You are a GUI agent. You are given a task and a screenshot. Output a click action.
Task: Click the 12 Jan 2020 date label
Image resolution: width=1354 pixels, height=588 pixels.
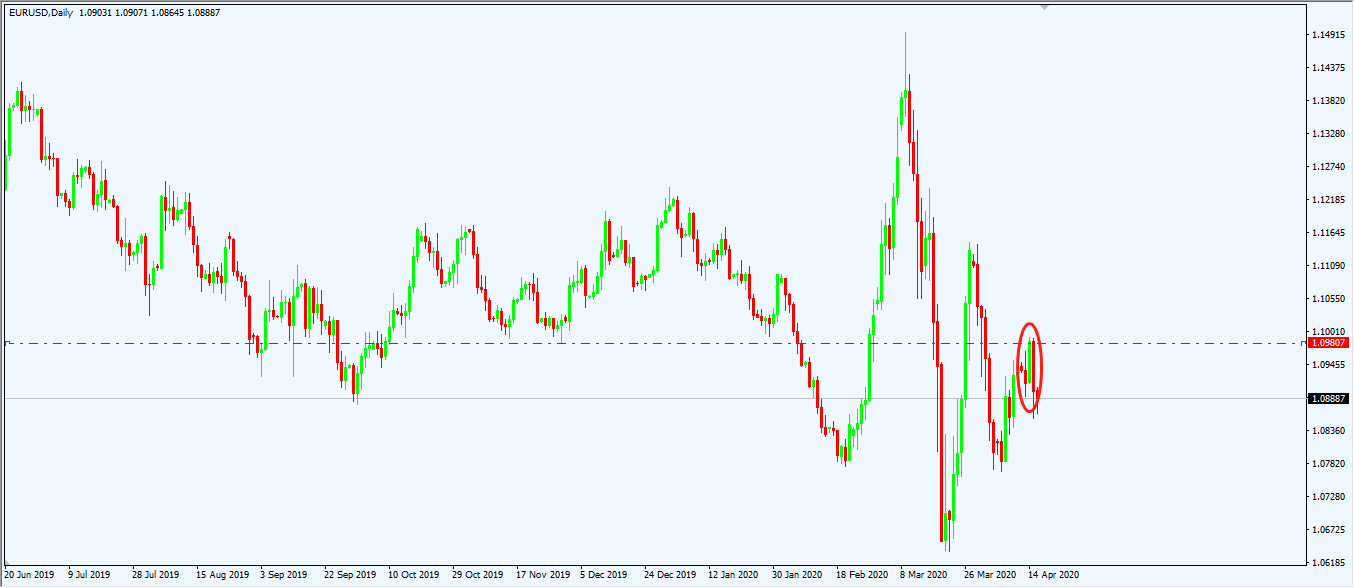coord(734,576)
